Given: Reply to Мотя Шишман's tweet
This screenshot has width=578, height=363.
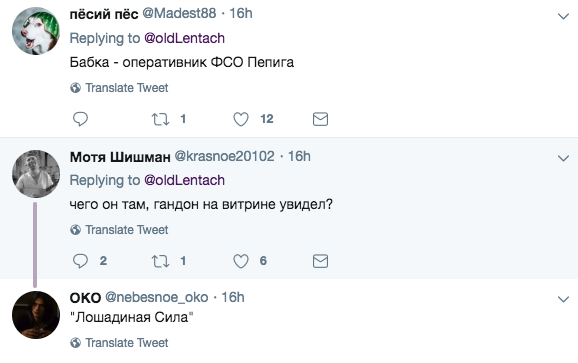Looking at the screenshot, I should pyautogui.click(x=80, y=261).
